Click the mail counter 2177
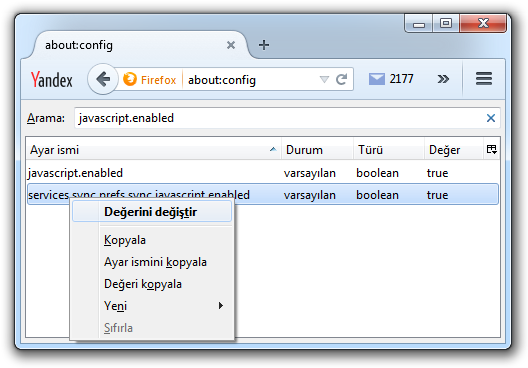528x368 pixels. [x=401, y=79]
